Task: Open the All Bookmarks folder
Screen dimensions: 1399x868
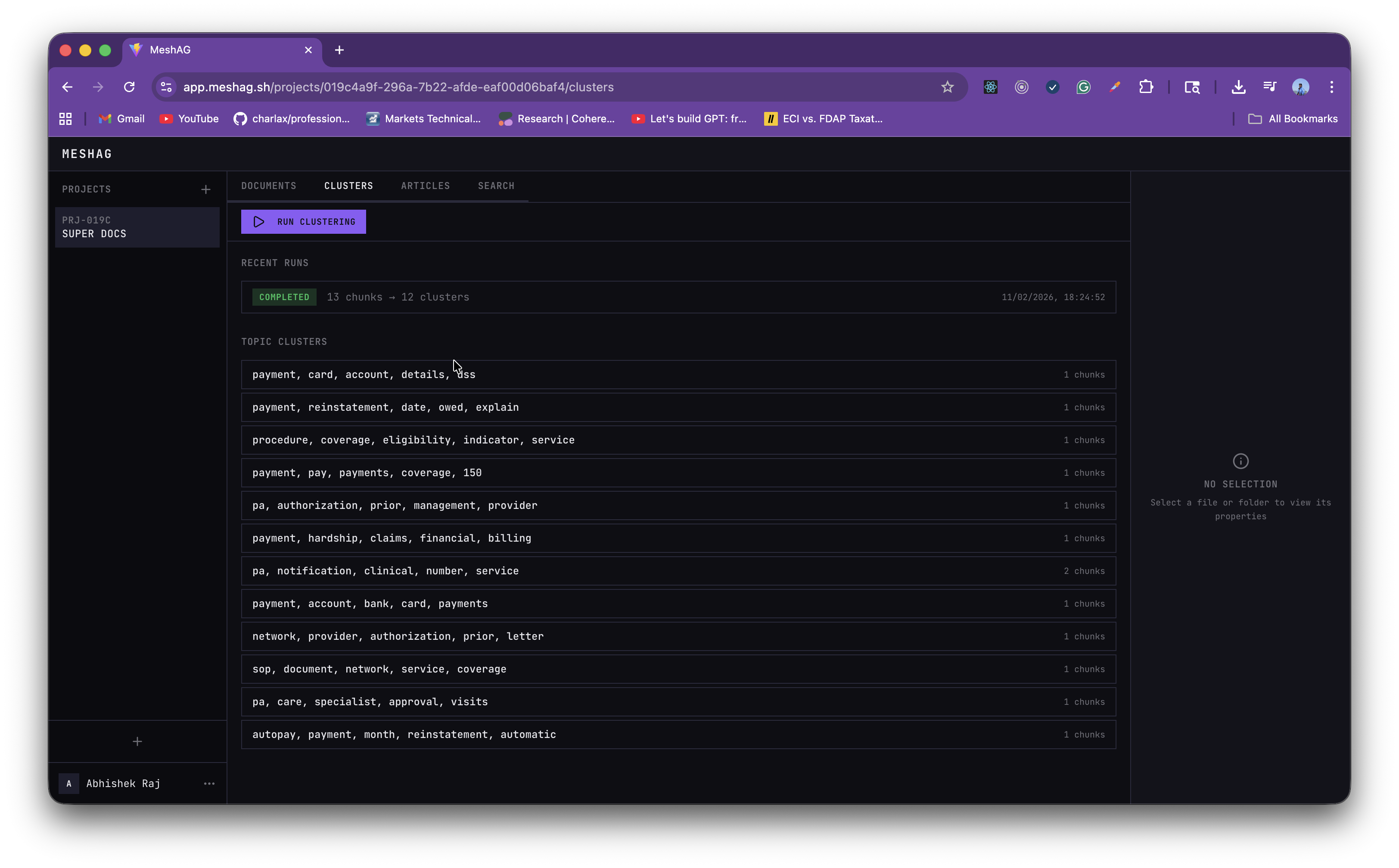Action: click(1293, 119)
